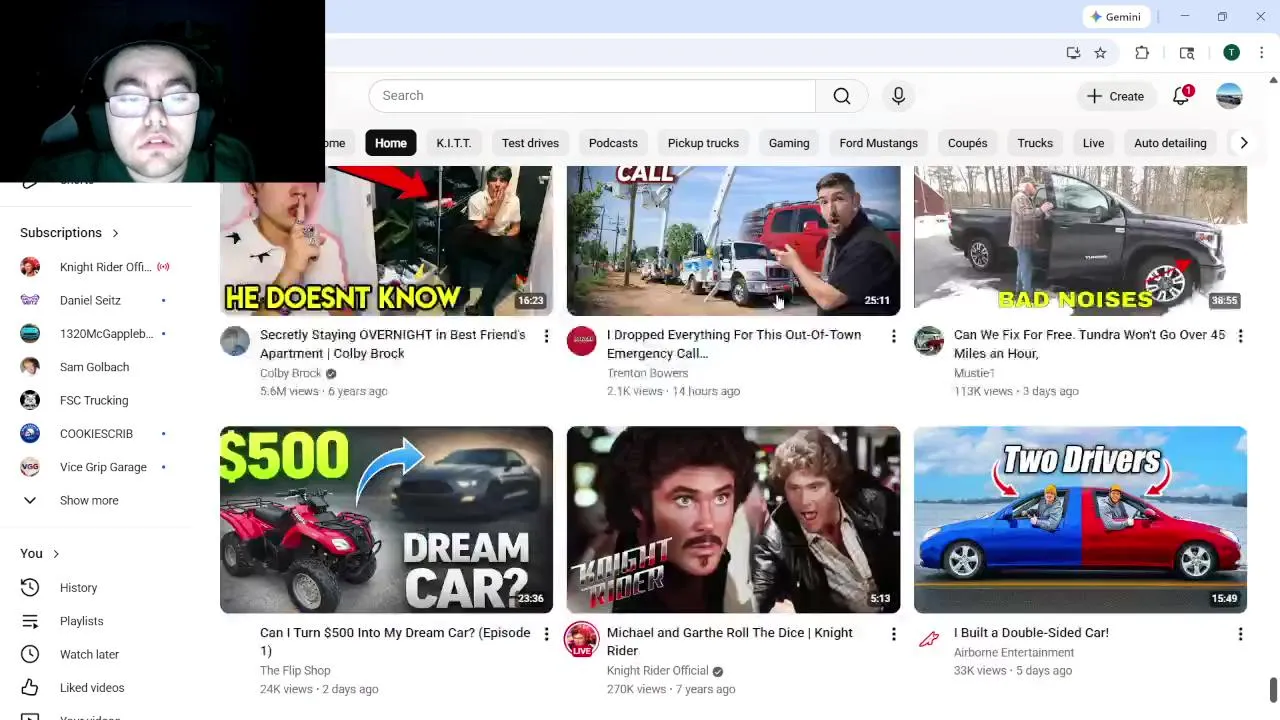Select the Home chip

(x=391, y=143)
